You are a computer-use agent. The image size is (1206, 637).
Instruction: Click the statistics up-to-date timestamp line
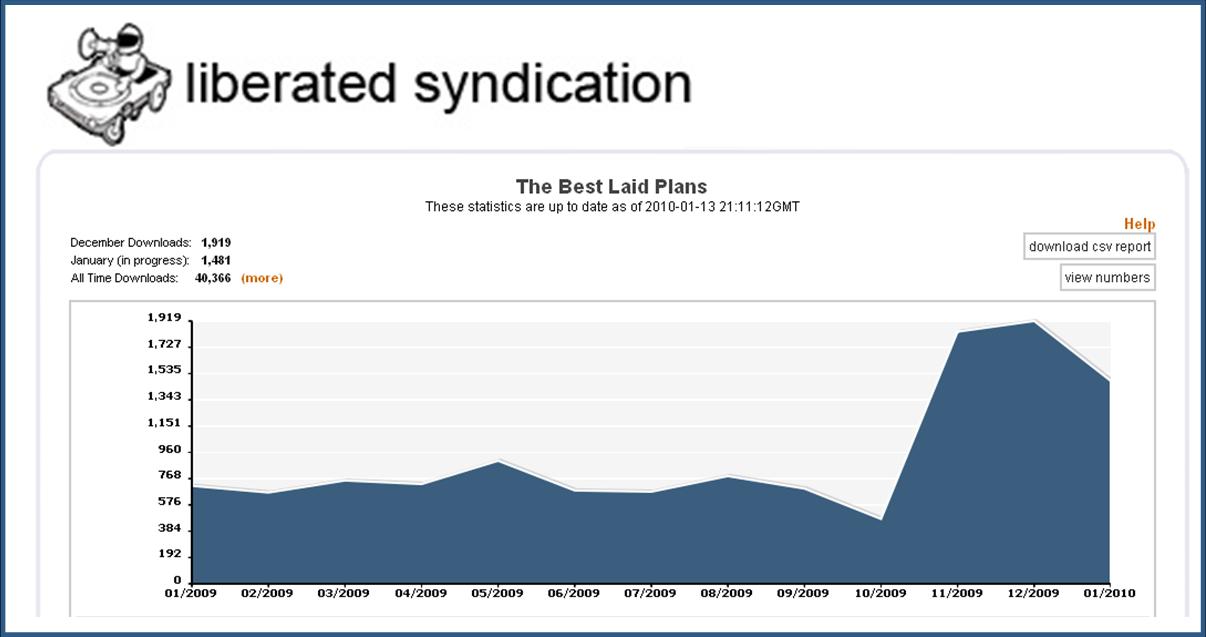click(612, 207)
